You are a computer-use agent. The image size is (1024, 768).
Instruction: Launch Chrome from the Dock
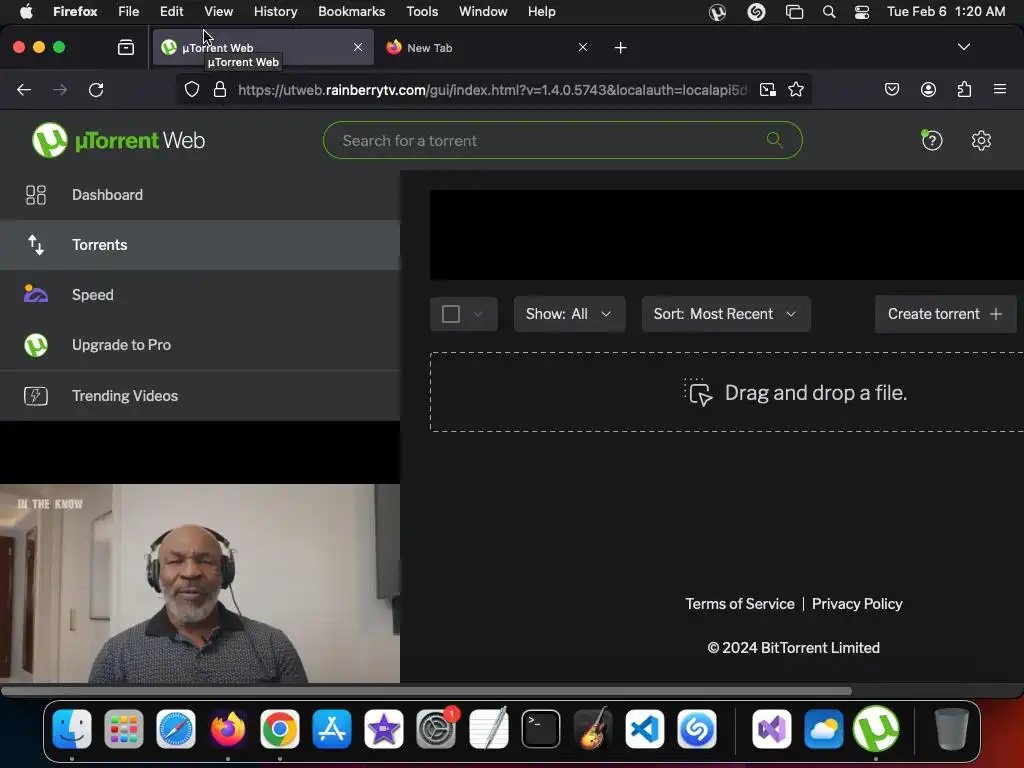[x=280, y=729]
